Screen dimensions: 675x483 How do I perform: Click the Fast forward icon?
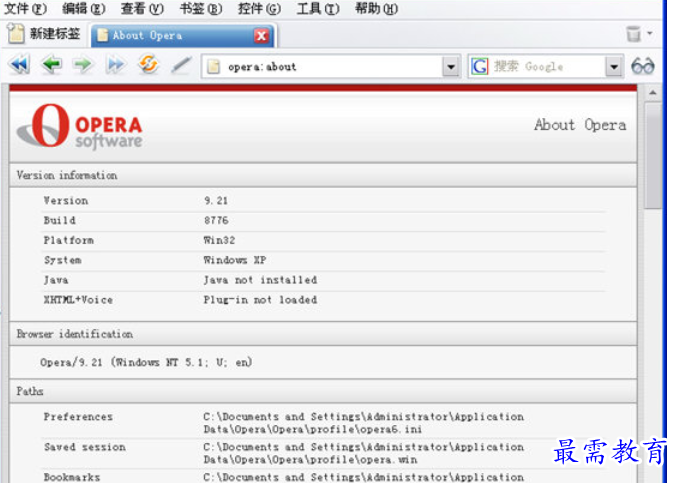point(115,65)
